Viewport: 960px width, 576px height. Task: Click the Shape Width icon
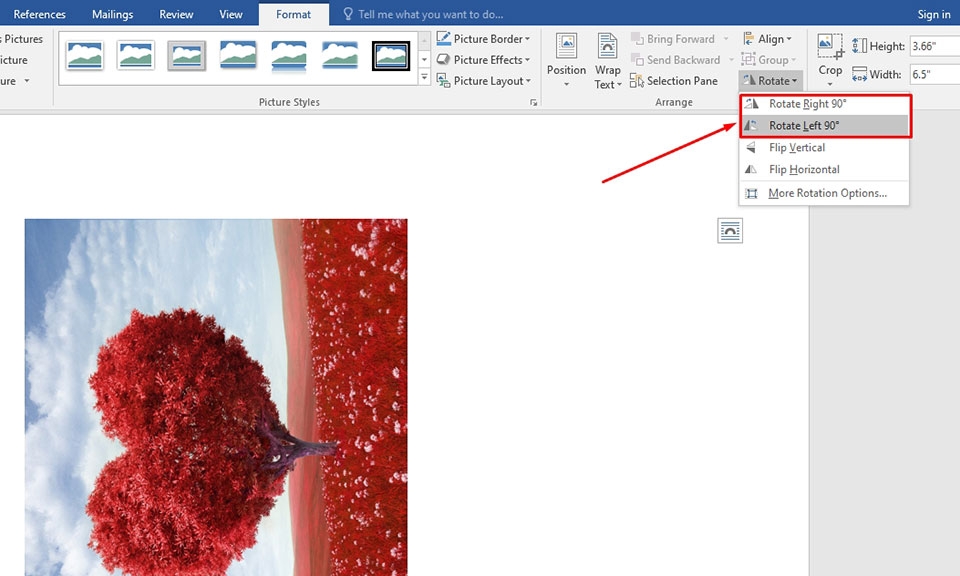[x=859, y=74]
